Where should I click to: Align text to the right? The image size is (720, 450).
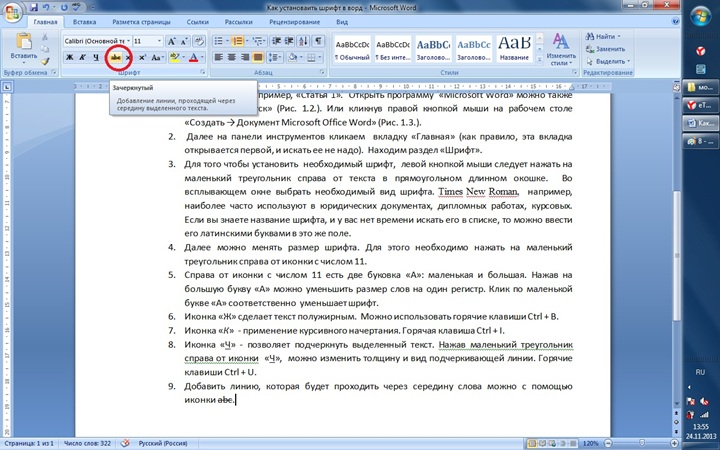[245, 57]
